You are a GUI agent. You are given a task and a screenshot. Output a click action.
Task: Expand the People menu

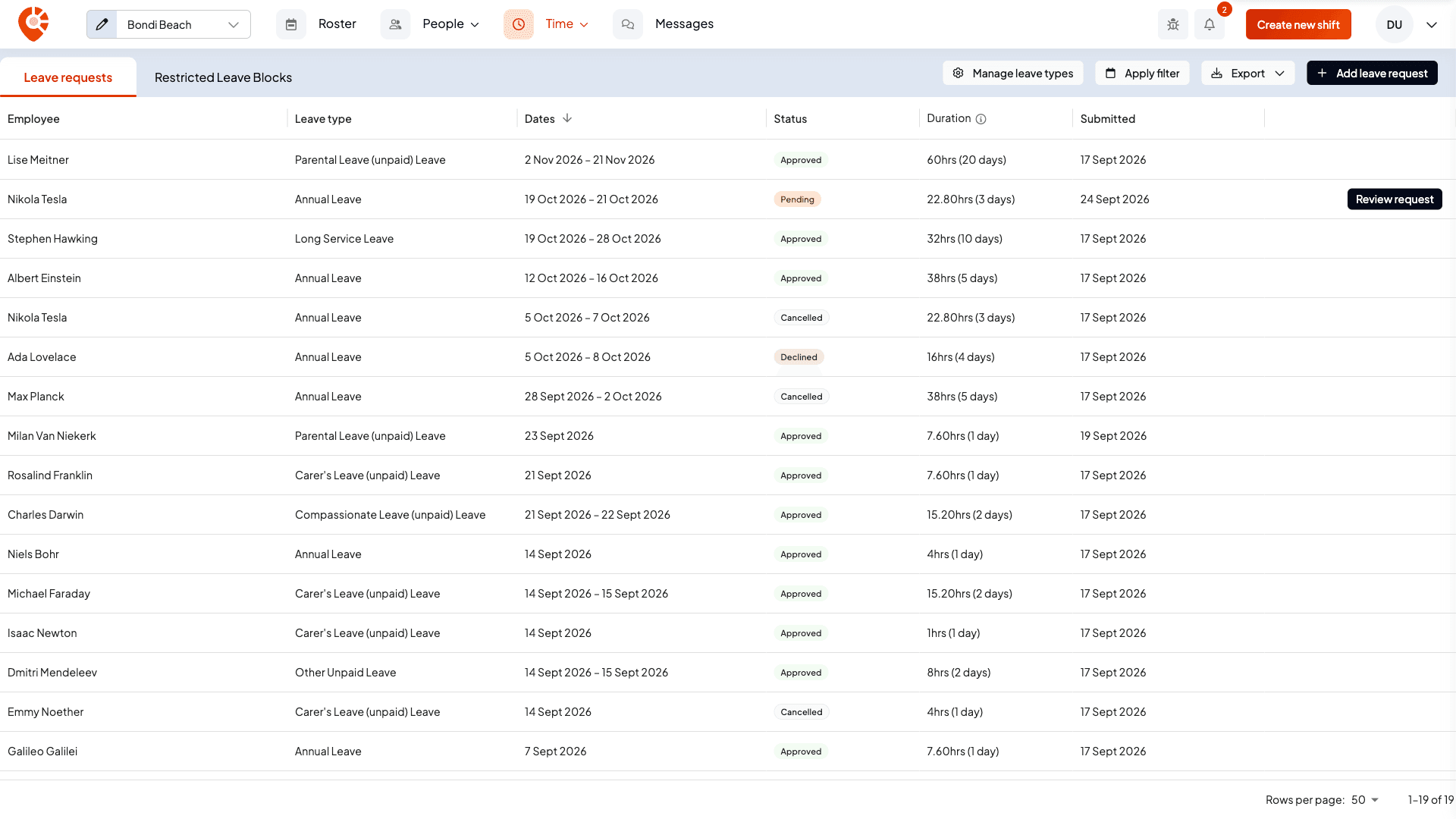pyautogui.click(x=450, y=24)
